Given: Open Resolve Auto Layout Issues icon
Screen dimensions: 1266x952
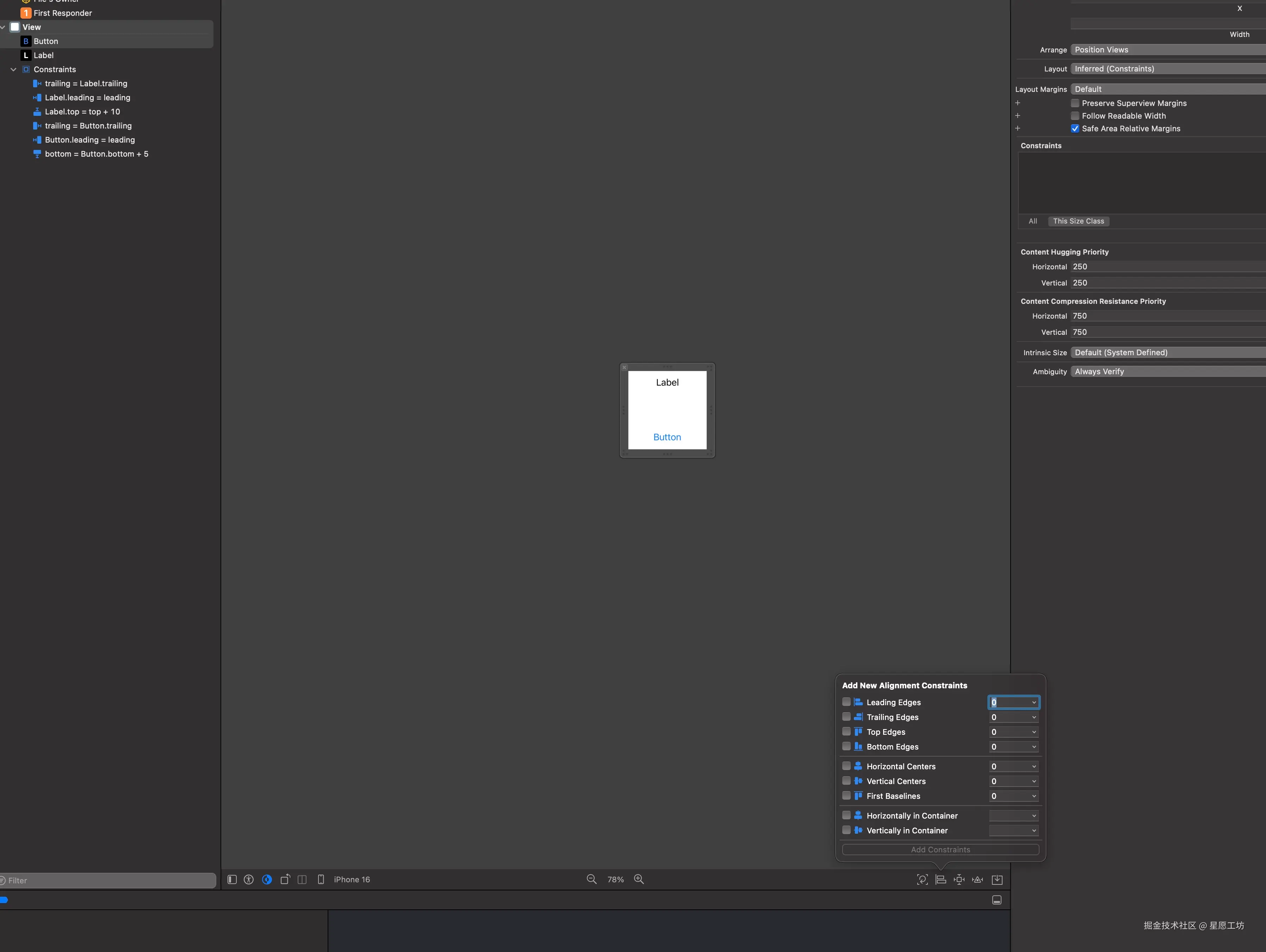Looking at the screenshot, I should tap(978, 879).
